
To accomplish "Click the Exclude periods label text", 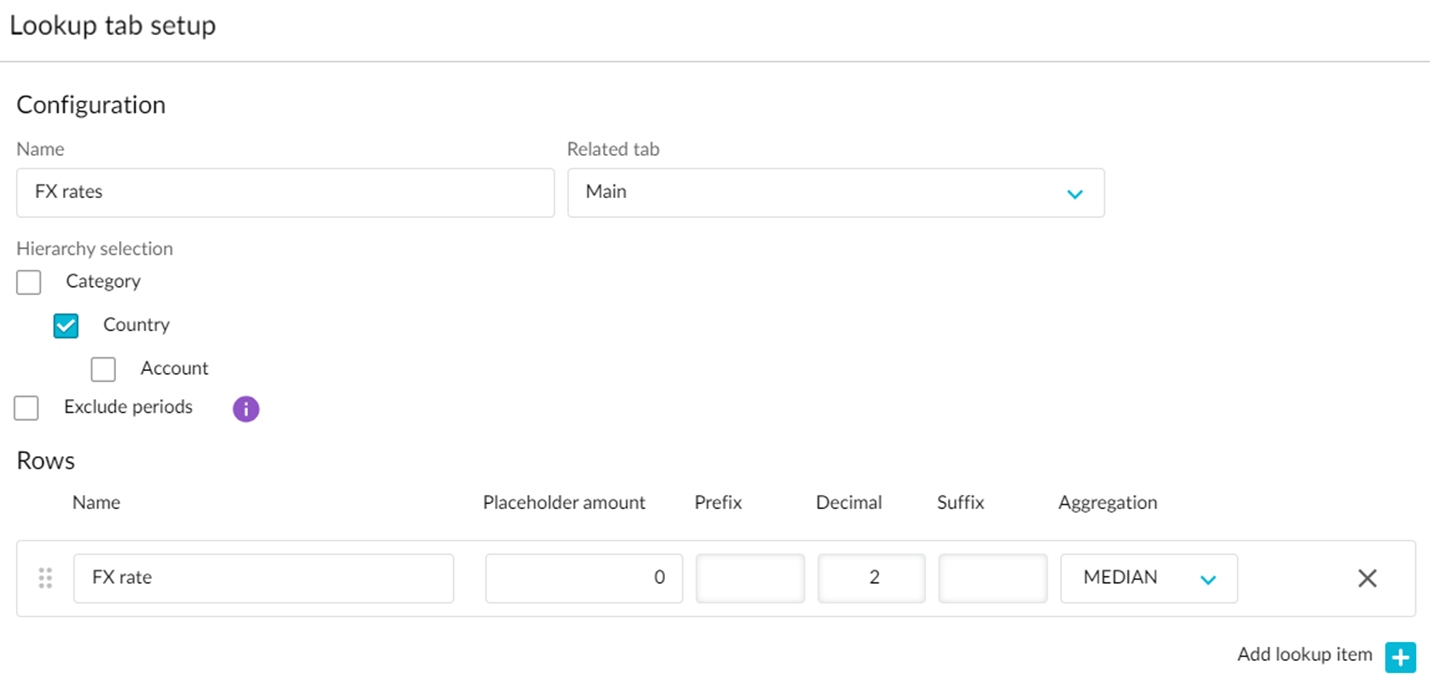I will pos(128,407).
